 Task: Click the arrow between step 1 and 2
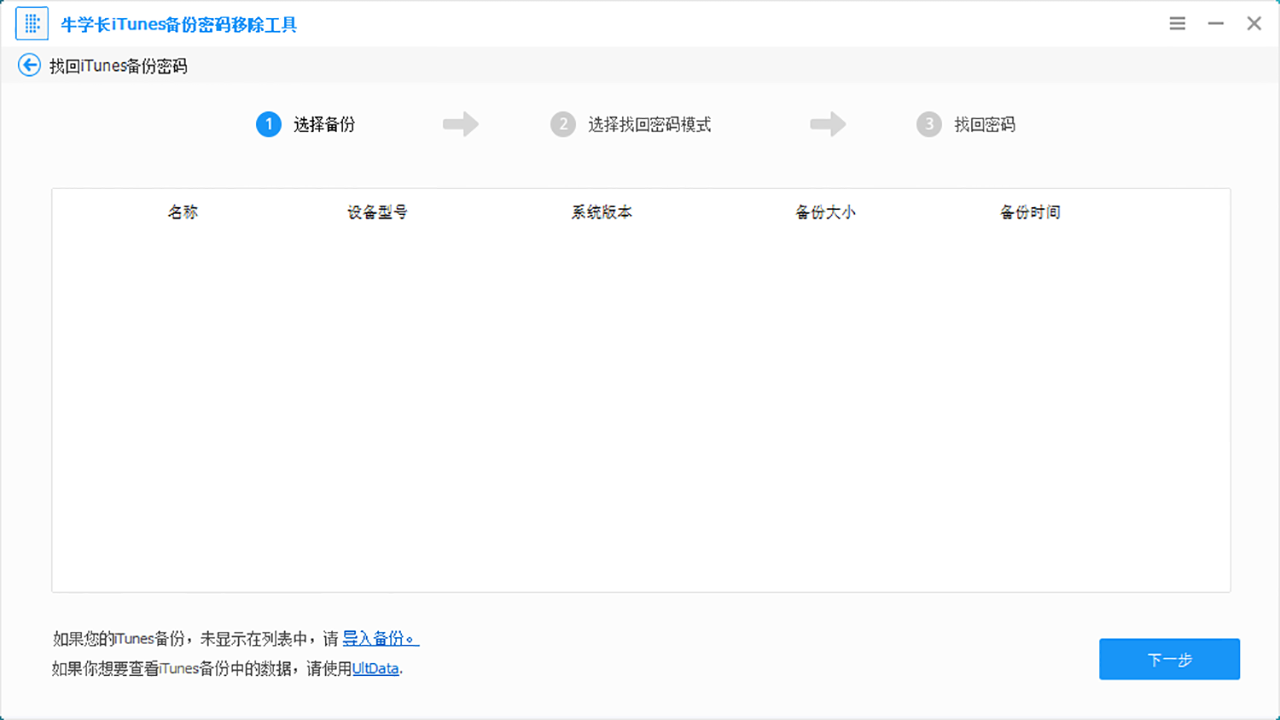460,124
